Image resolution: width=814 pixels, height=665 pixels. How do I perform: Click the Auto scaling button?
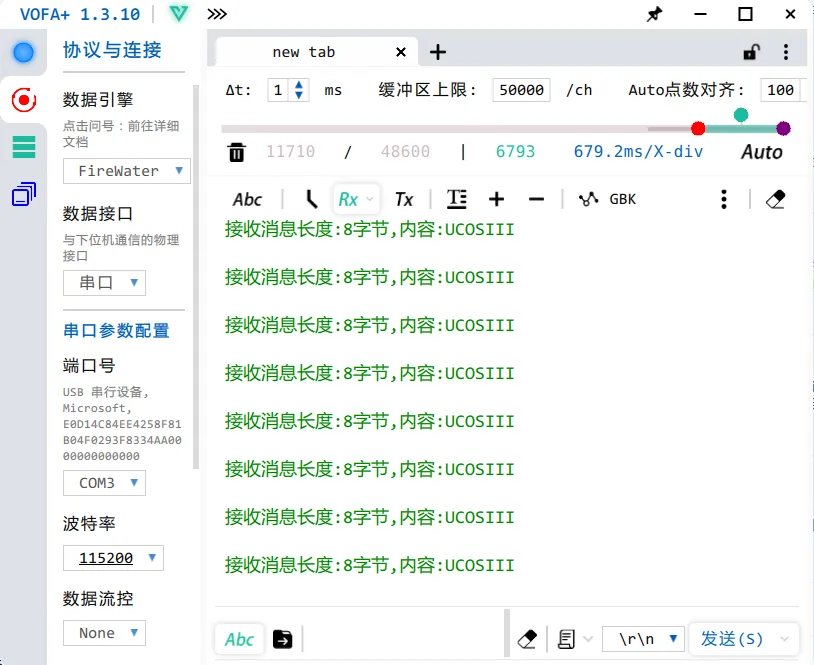(x=762, y=151)
